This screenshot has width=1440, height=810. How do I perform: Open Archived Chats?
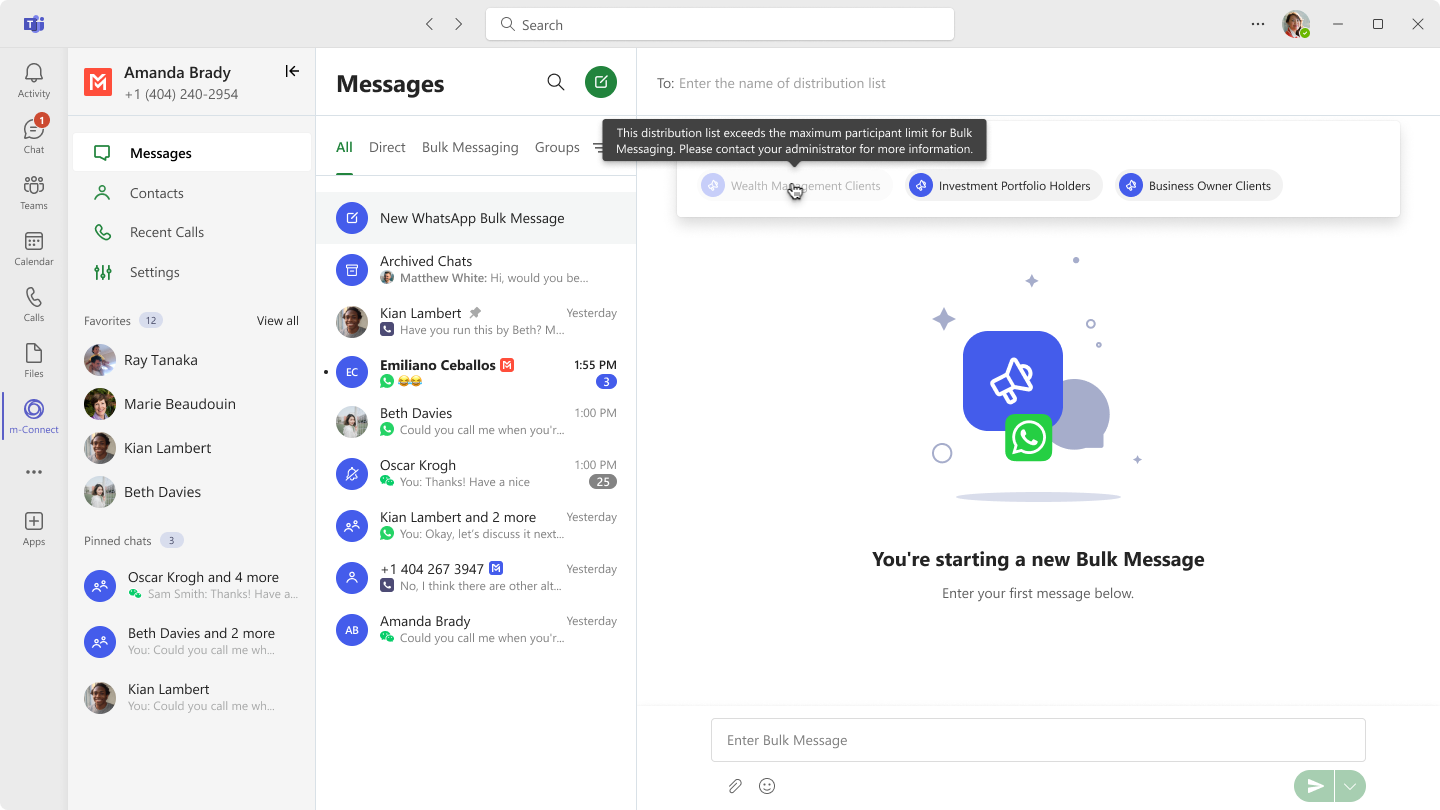click(476, 269)
